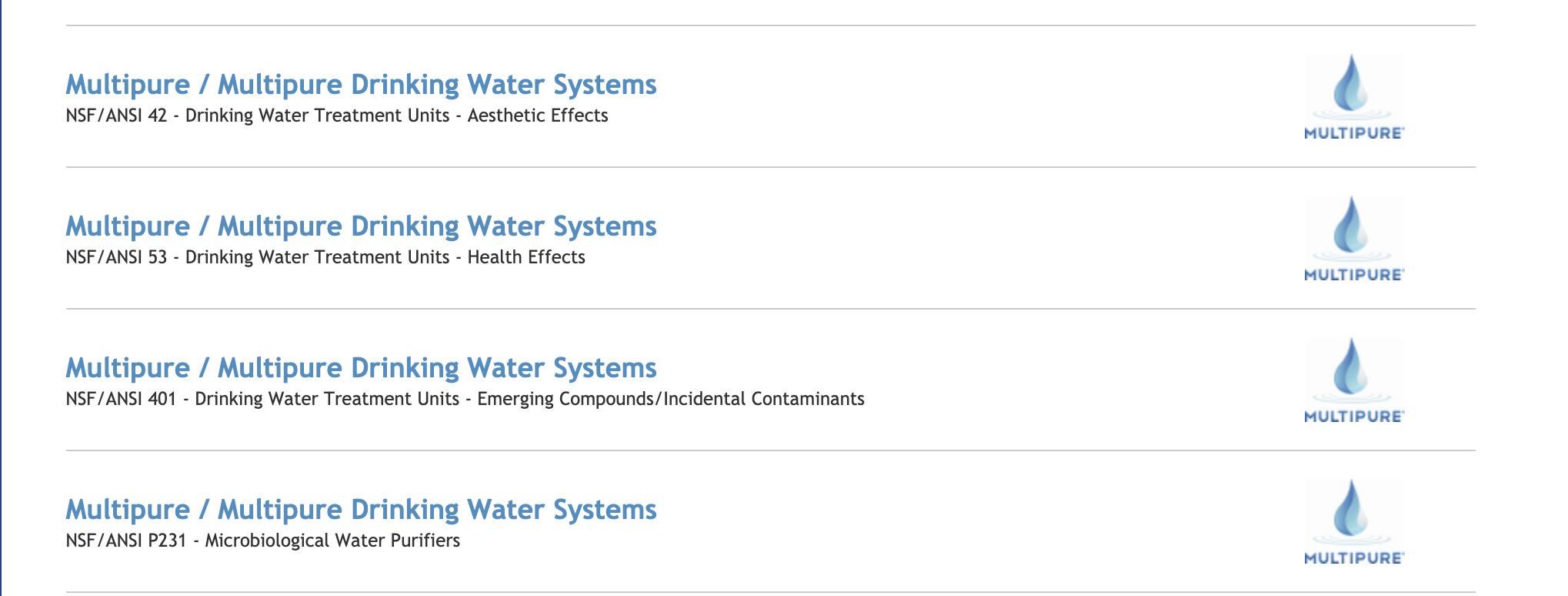Screen dimensions: 1568x596
Task: Click MULTIPURE wordmark in the Emerging Compounds row
Action: [1353, 417]
